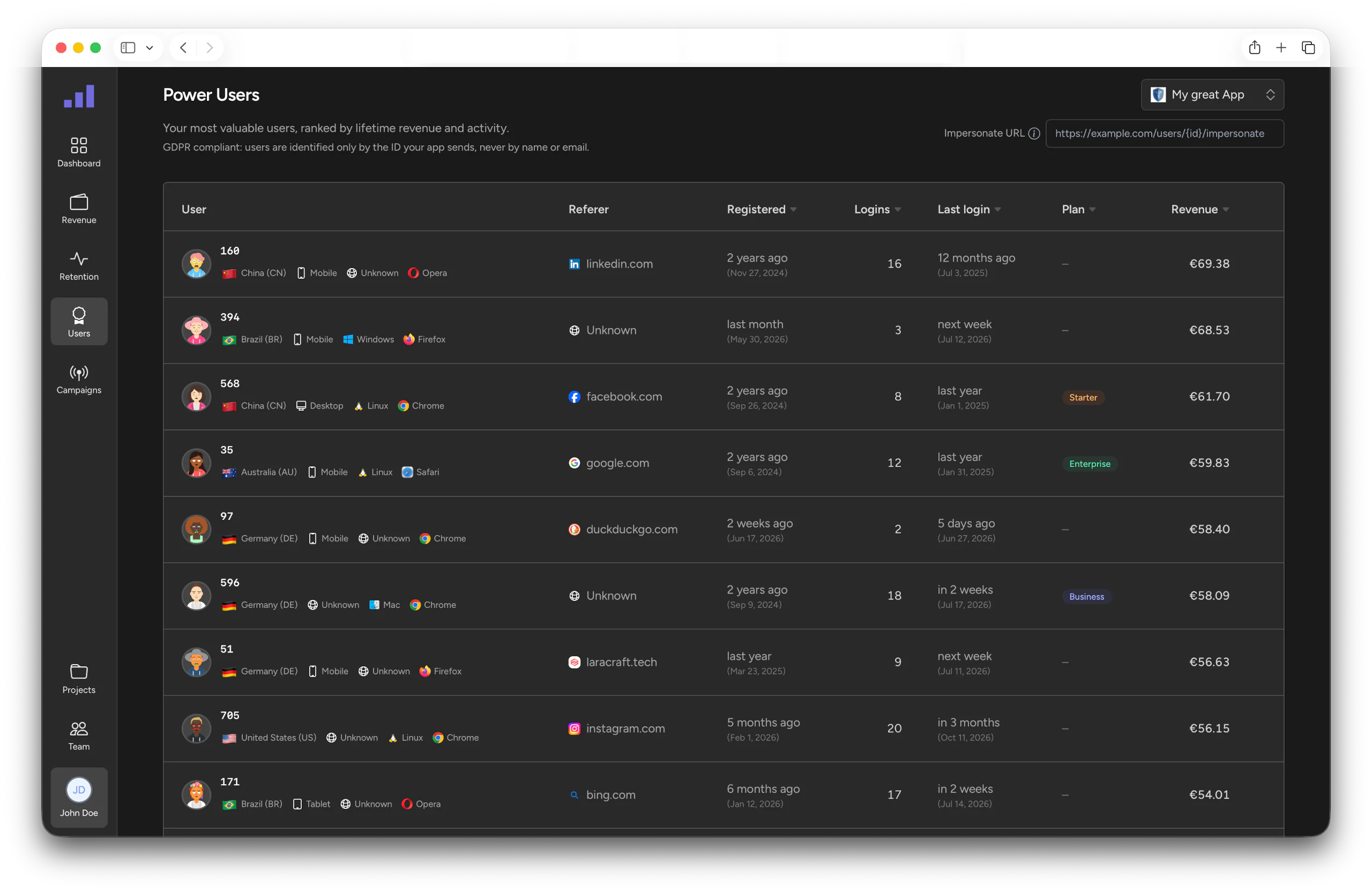Go forward in browser history

(x=210, y=48)
